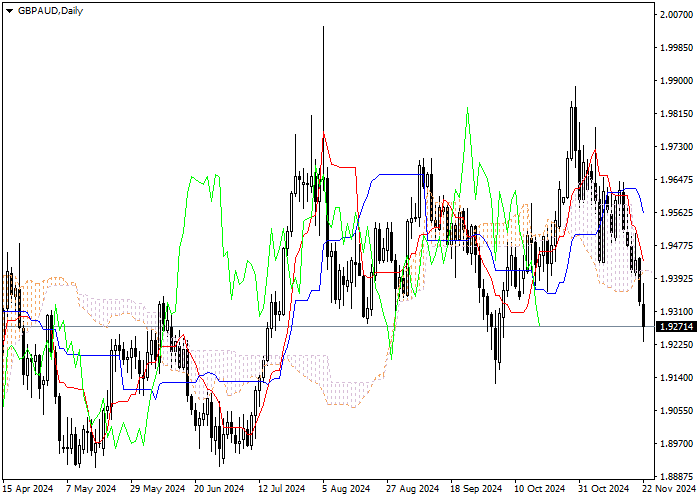700x500 pixels.
Task: Click the current price label 1.92714
Action: pyautogui.click(x=677, y=327)
